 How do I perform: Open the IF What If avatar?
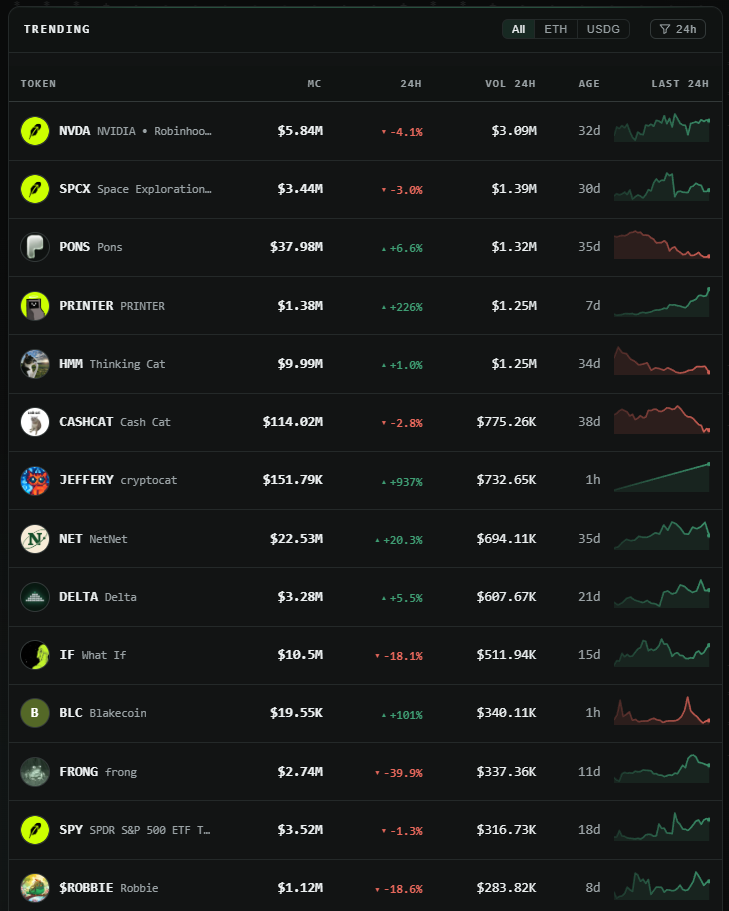(35, 655)
